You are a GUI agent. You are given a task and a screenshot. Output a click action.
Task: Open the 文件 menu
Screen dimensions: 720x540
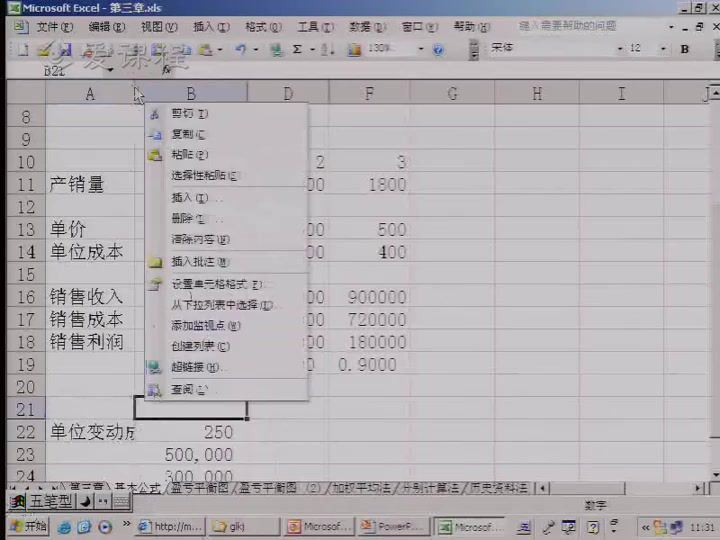point(55,27)
